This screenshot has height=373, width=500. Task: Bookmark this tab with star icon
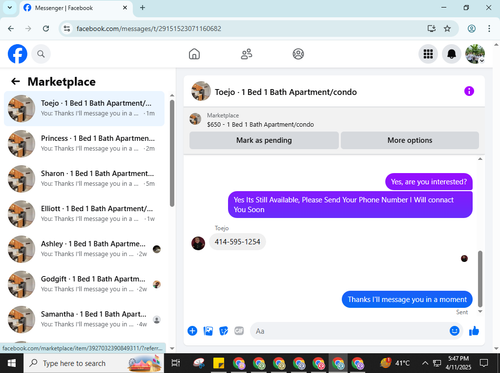click(x=447, y=29)
